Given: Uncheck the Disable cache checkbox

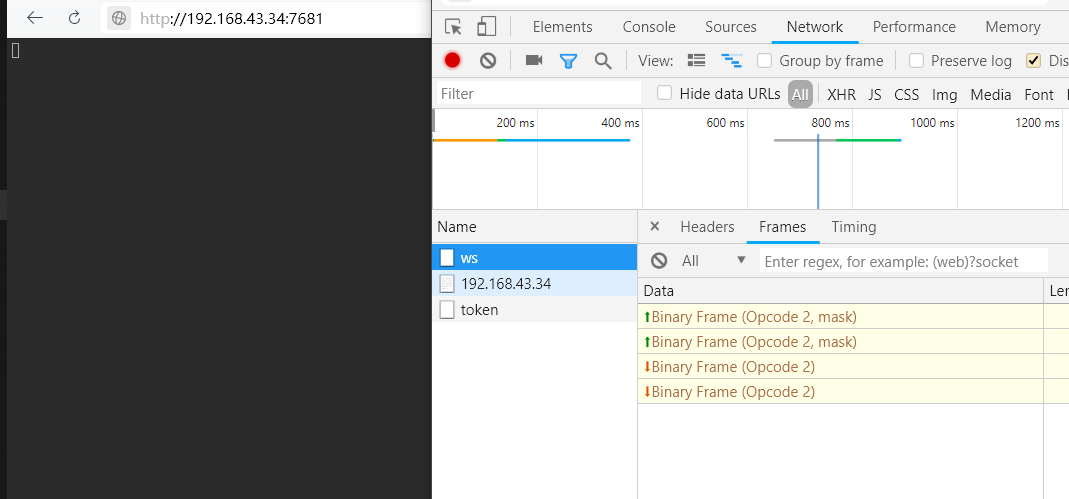Looking at the screenshot, I should [1034, 61].
